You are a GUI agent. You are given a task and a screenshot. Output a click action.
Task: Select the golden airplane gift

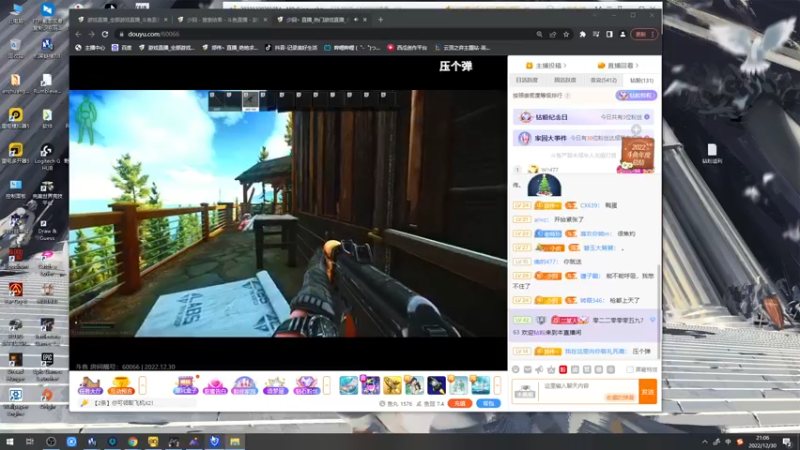(392, 385)
